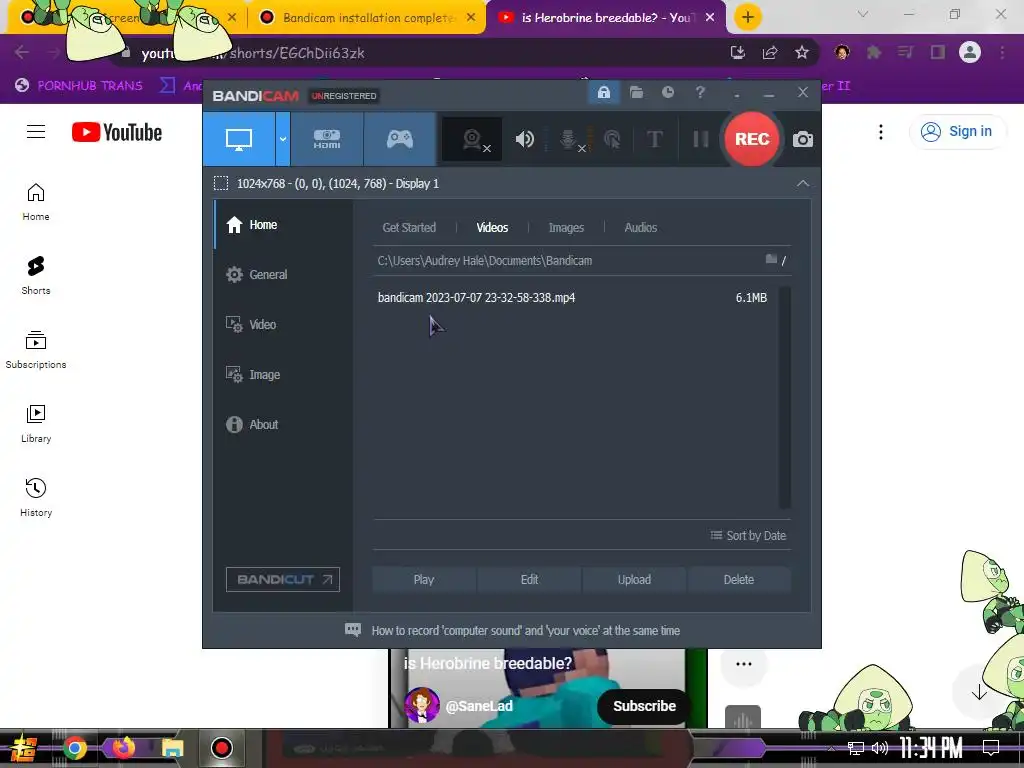This screenshot has height=768, width=1024.
Task: Toggle the speaker sound icon in Bandicam
Action: [524, 139]
